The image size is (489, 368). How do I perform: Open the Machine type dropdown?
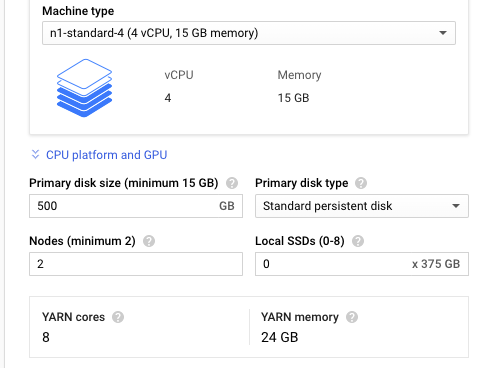249,33
